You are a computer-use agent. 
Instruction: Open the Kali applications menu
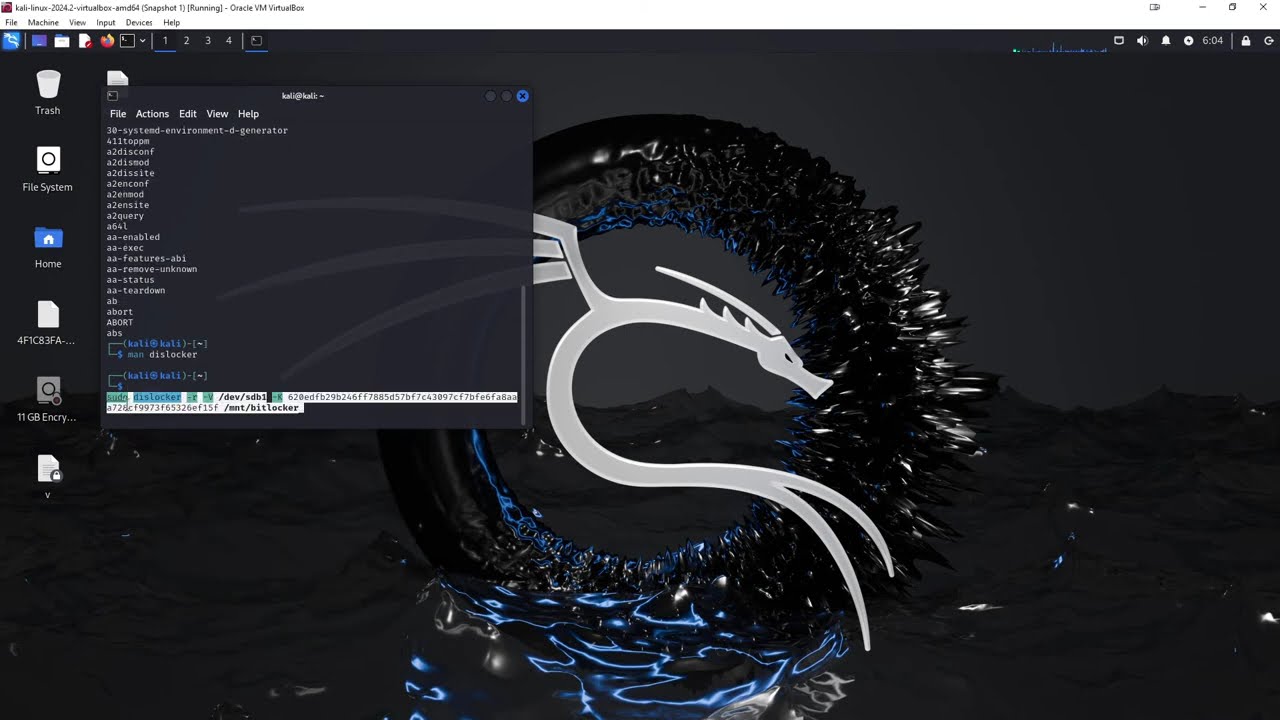coord(11,41)
